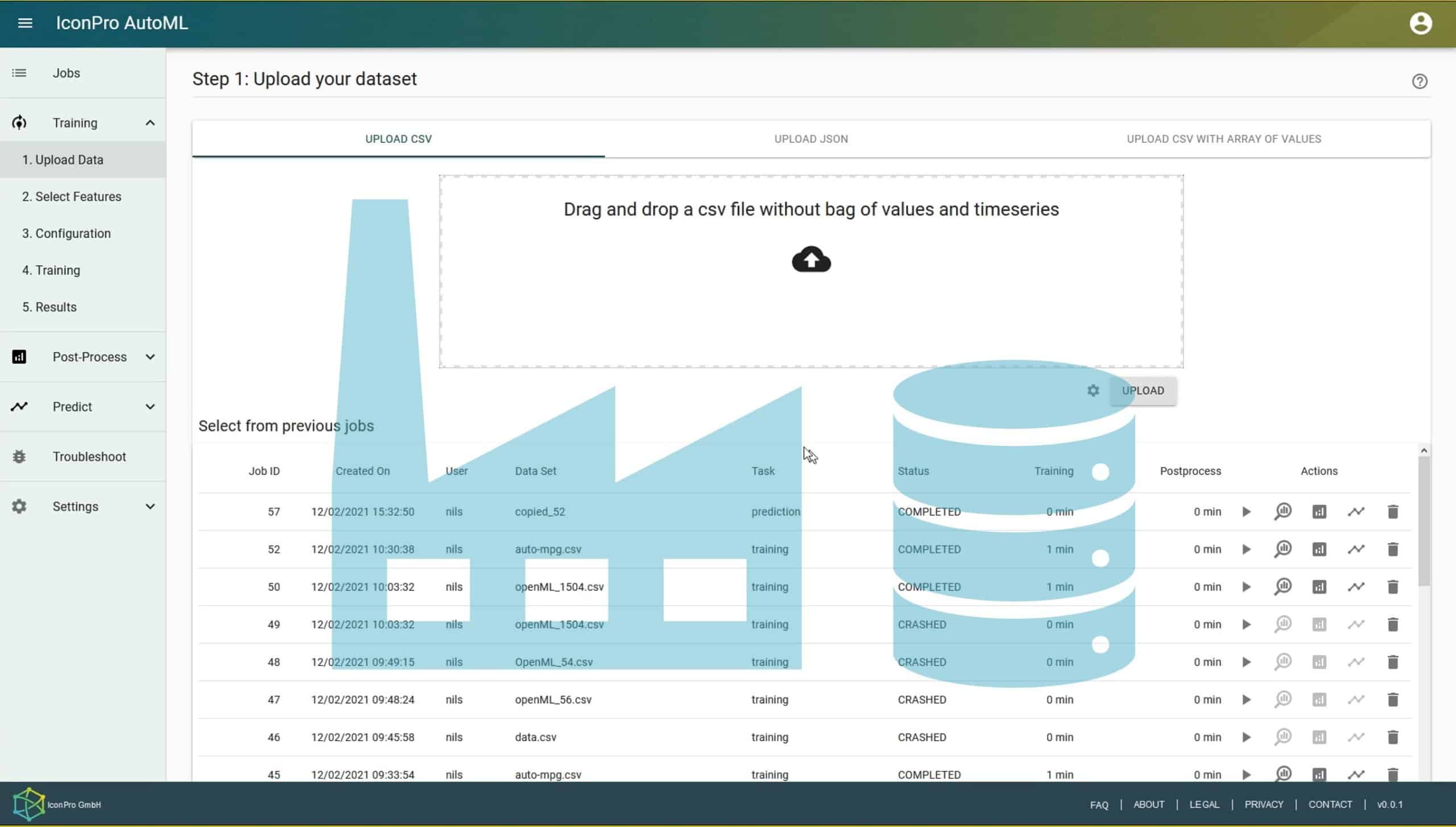1456x827 pixels.
Task: Delete job 49 with trash icon
Action: pyautogui.click(x=1392, y=625)
